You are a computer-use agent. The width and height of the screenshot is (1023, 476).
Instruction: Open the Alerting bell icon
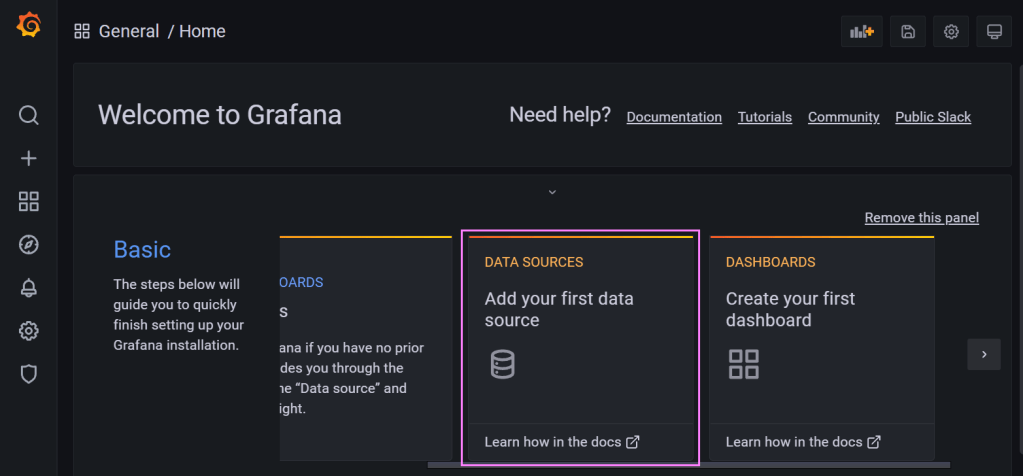tap(29, 288)
